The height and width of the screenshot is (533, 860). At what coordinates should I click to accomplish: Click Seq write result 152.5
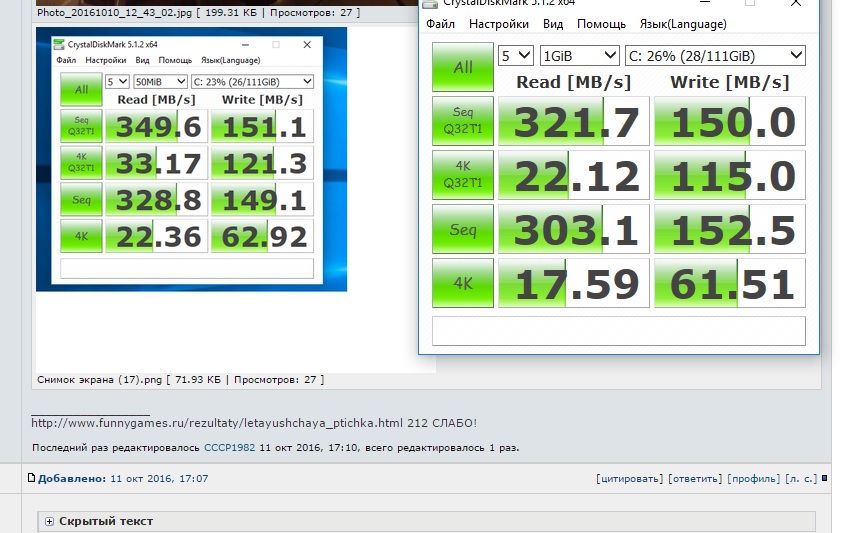click(730, 229)
